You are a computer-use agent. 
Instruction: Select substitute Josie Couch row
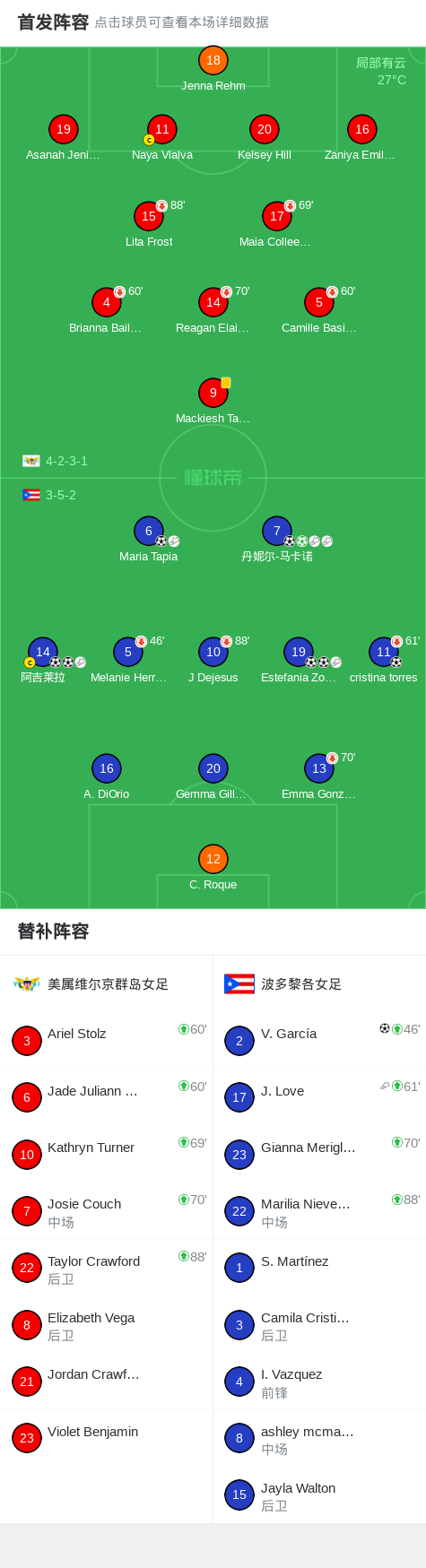tap(106, 1211)
